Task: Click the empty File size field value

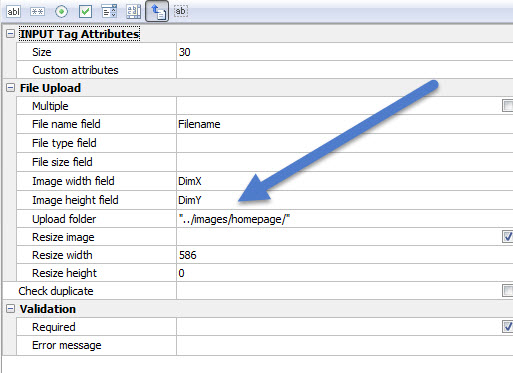Action: coord(345,162)
